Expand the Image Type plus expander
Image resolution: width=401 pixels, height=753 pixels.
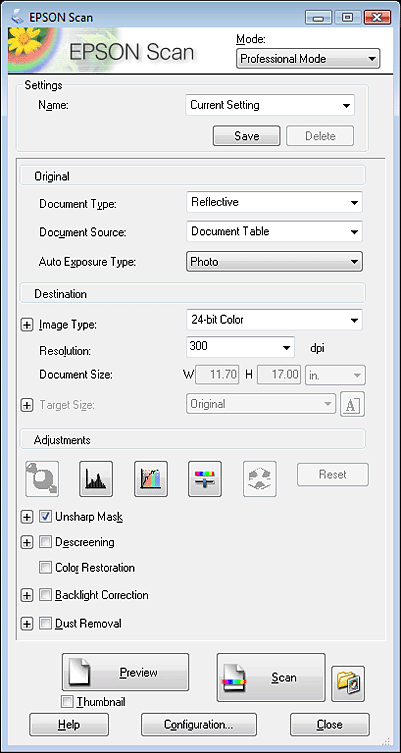pyautogui.click(x=27, y=325)
